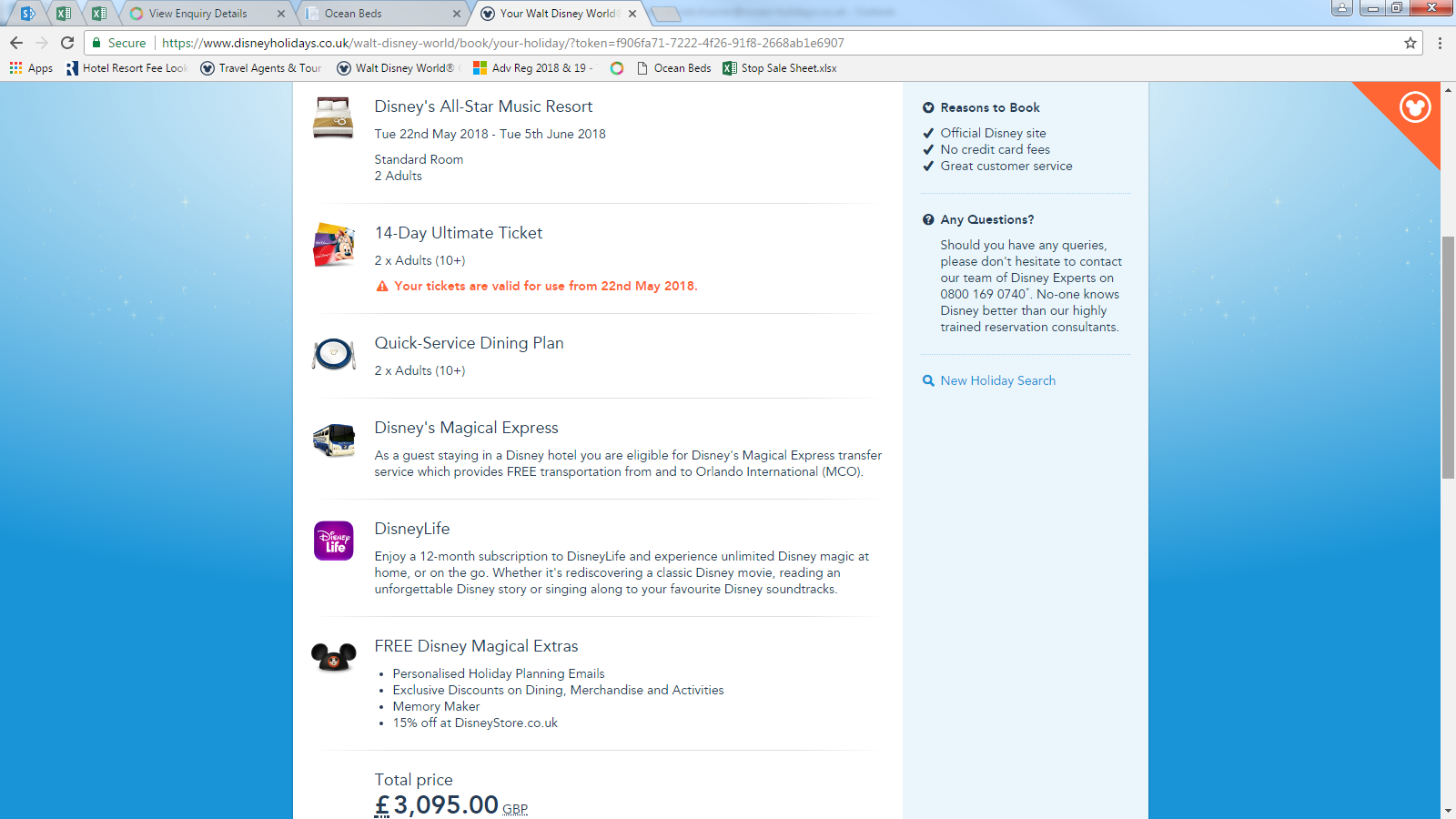This screenshot has height=819, width=1456.
Task: View site security info via the padlock
Action: [96, 43]
